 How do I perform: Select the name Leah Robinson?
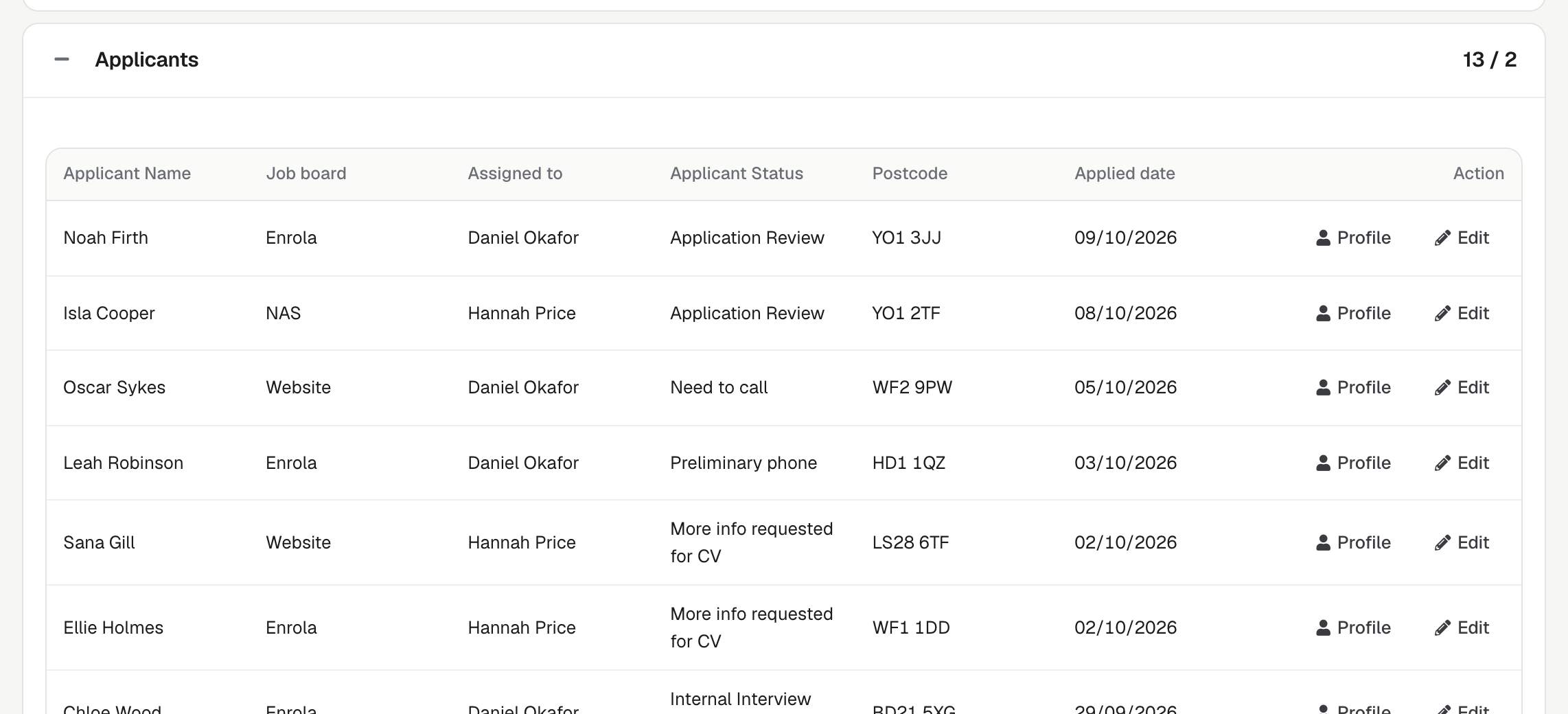click(124, 463)
